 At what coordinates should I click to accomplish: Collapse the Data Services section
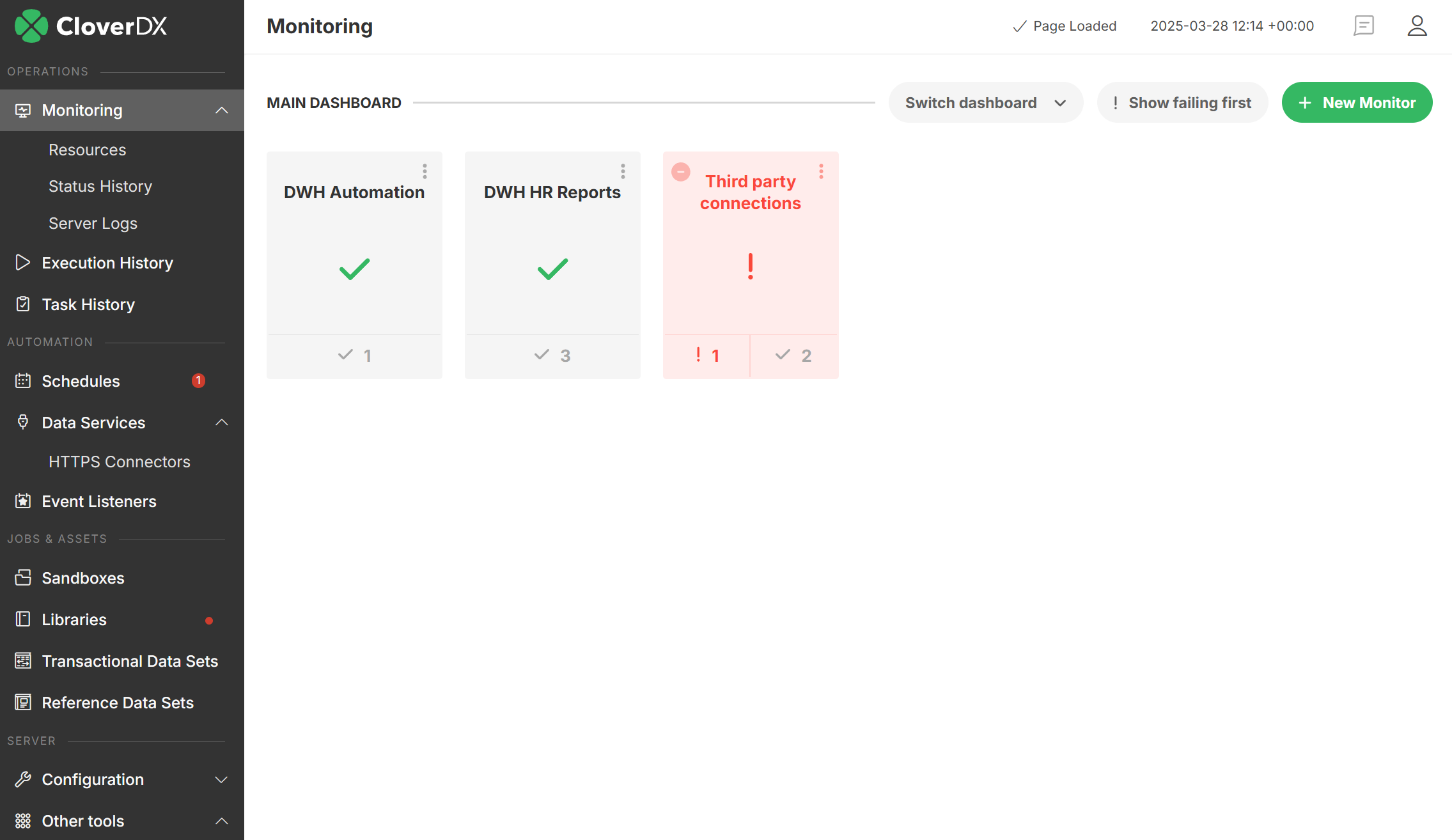click(x=221, y=423)
